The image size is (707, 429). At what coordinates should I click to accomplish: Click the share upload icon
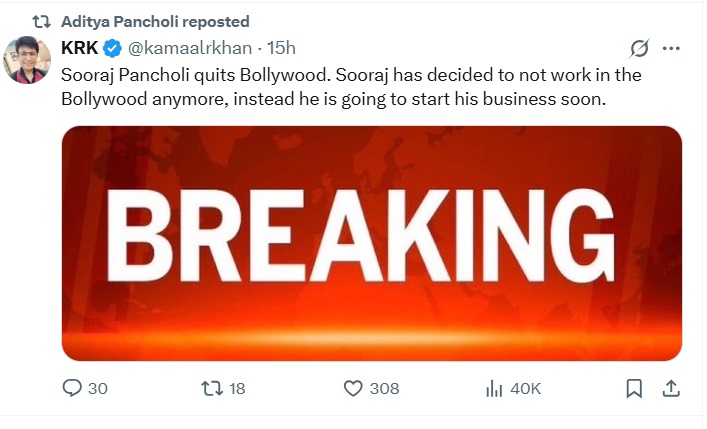pyautogui.click(x=671, y=389)
